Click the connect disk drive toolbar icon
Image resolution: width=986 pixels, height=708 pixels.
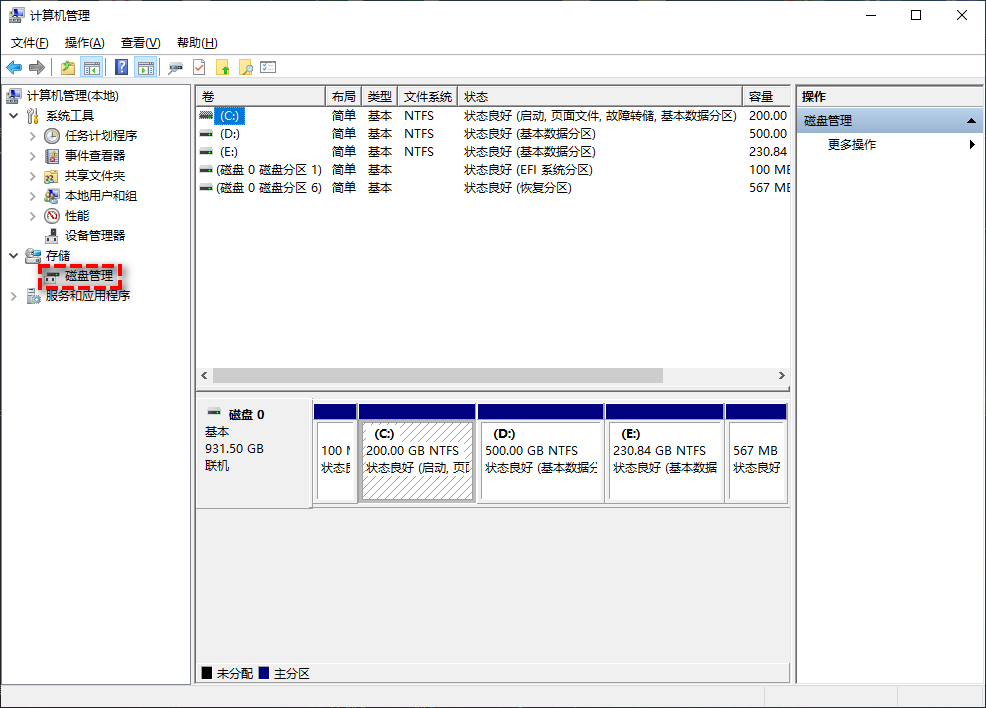pyautogui.click(x=176, y=67)
